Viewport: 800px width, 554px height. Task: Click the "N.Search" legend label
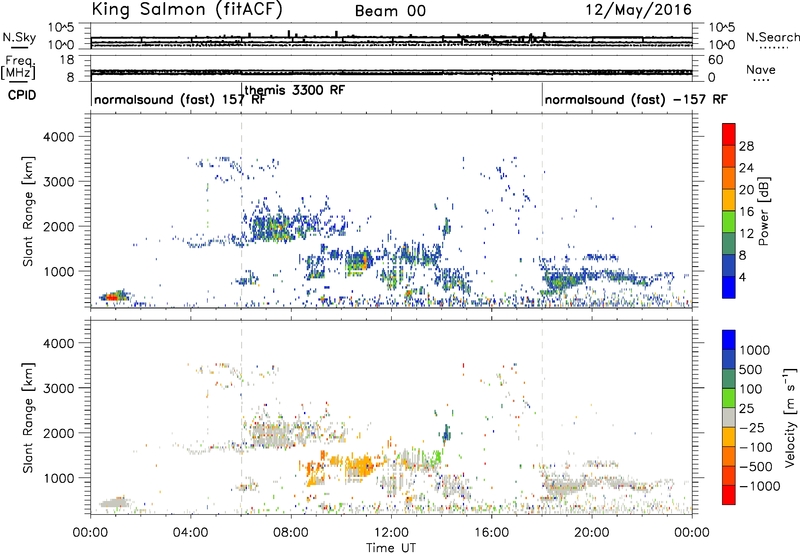tap(772, 37)
